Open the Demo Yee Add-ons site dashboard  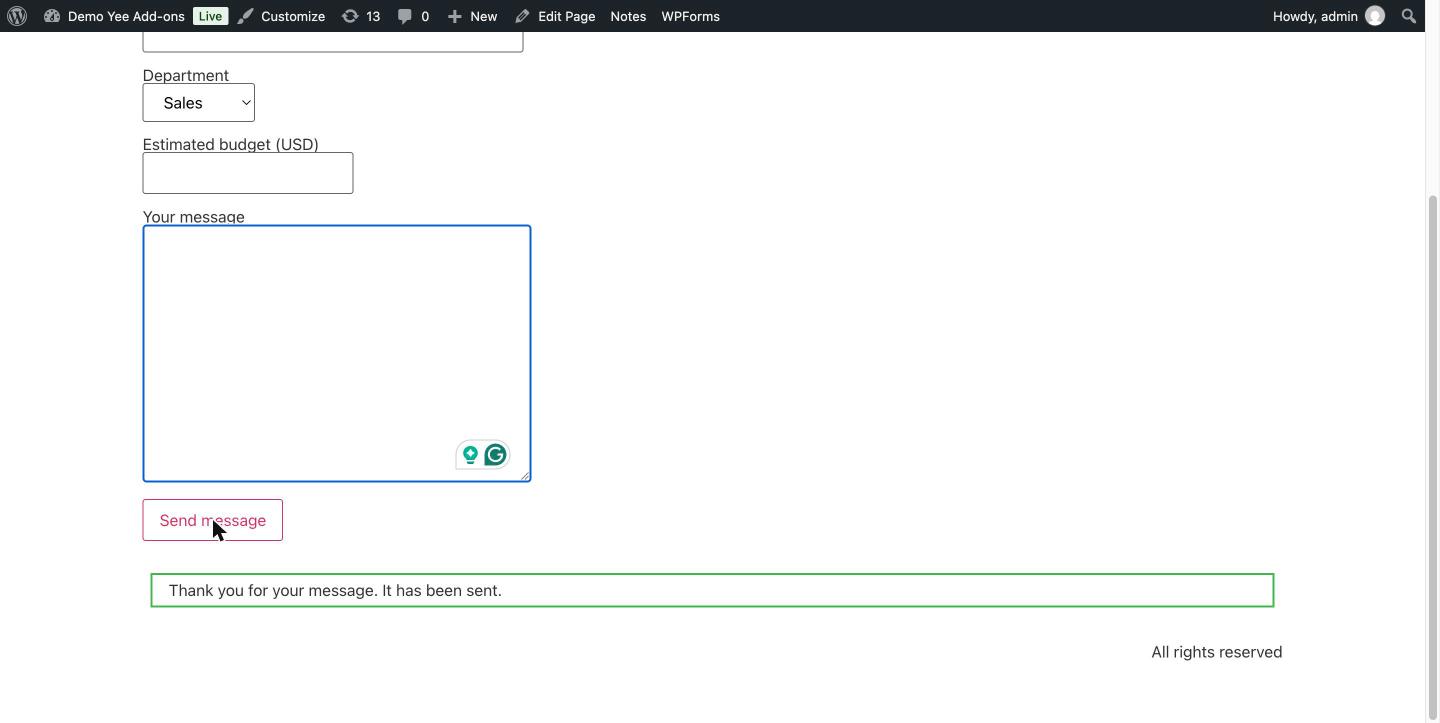pyautogui.click(x=114, y=16)
